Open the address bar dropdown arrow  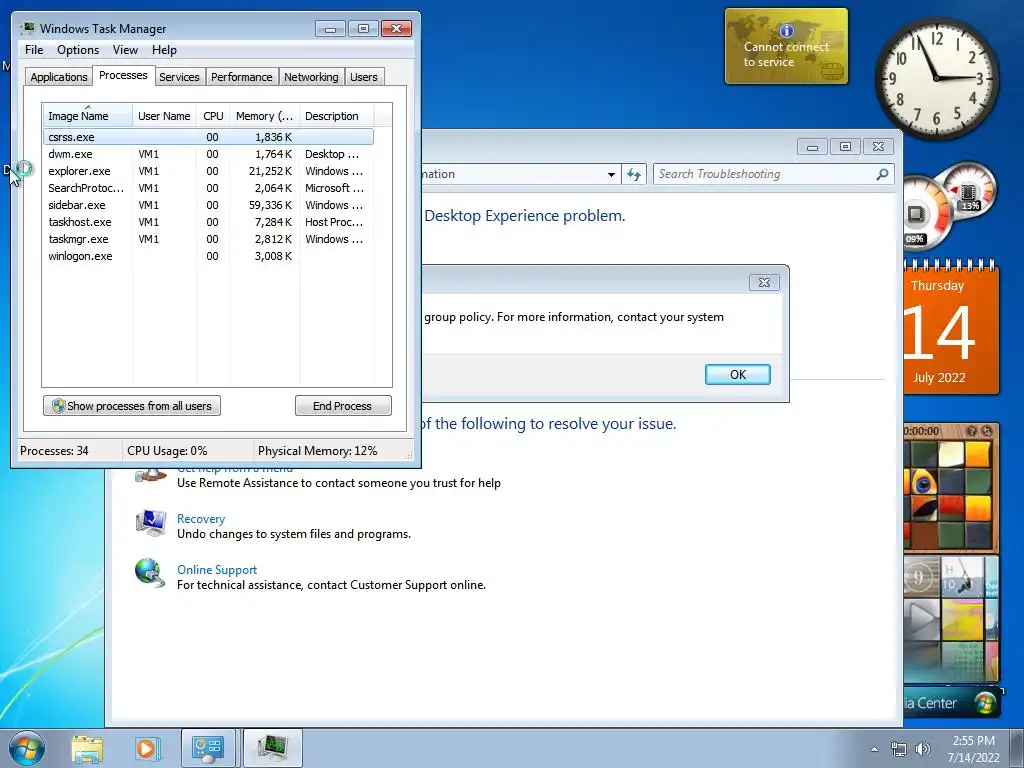[x=611, y=174]
